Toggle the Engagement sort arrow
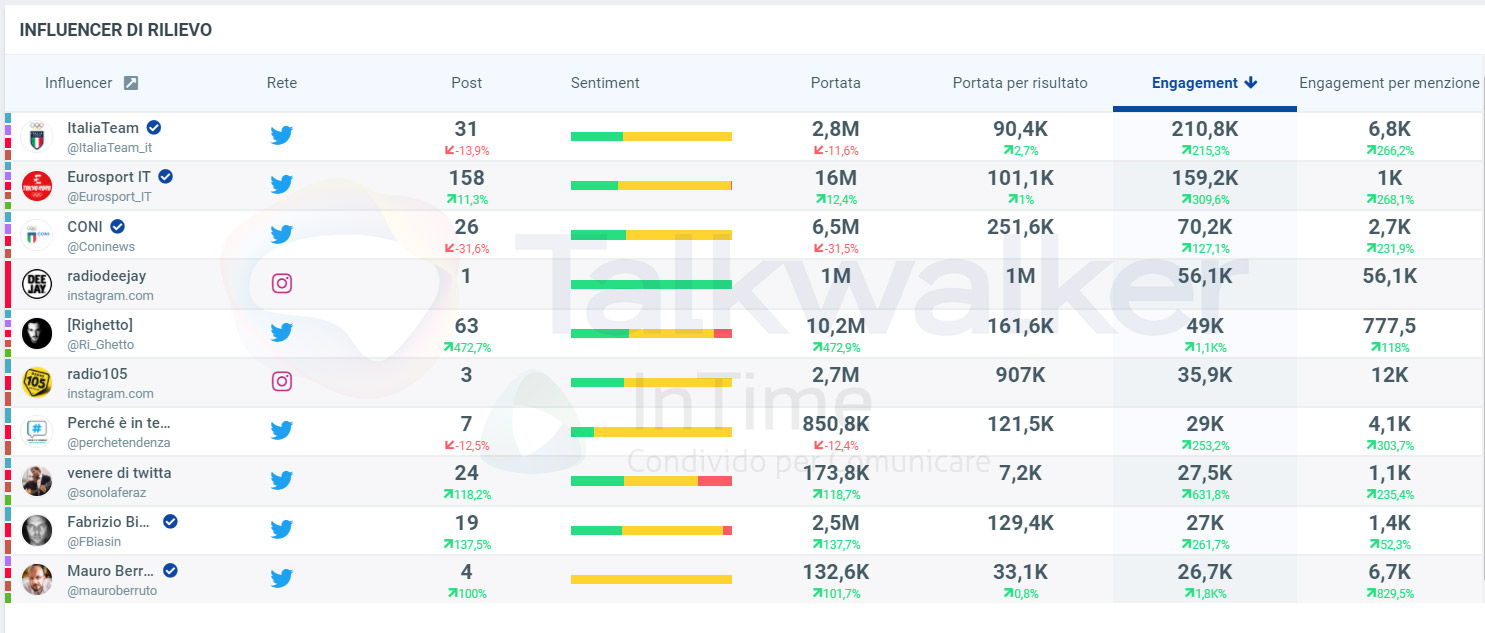The image size is (1485, 633). 1251,83
